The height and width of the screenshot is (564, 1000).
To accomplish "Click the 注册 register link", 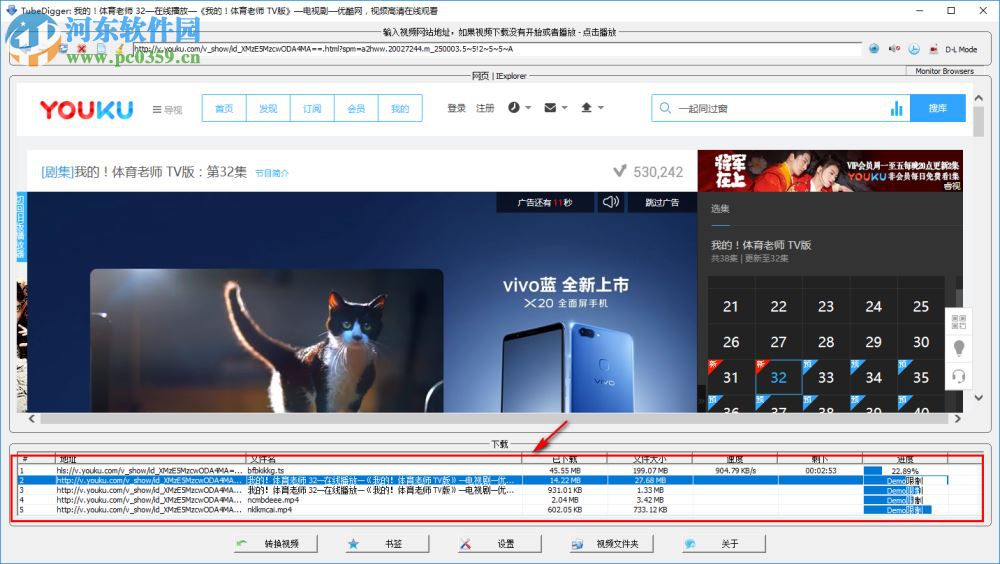I will coord(485,108).
